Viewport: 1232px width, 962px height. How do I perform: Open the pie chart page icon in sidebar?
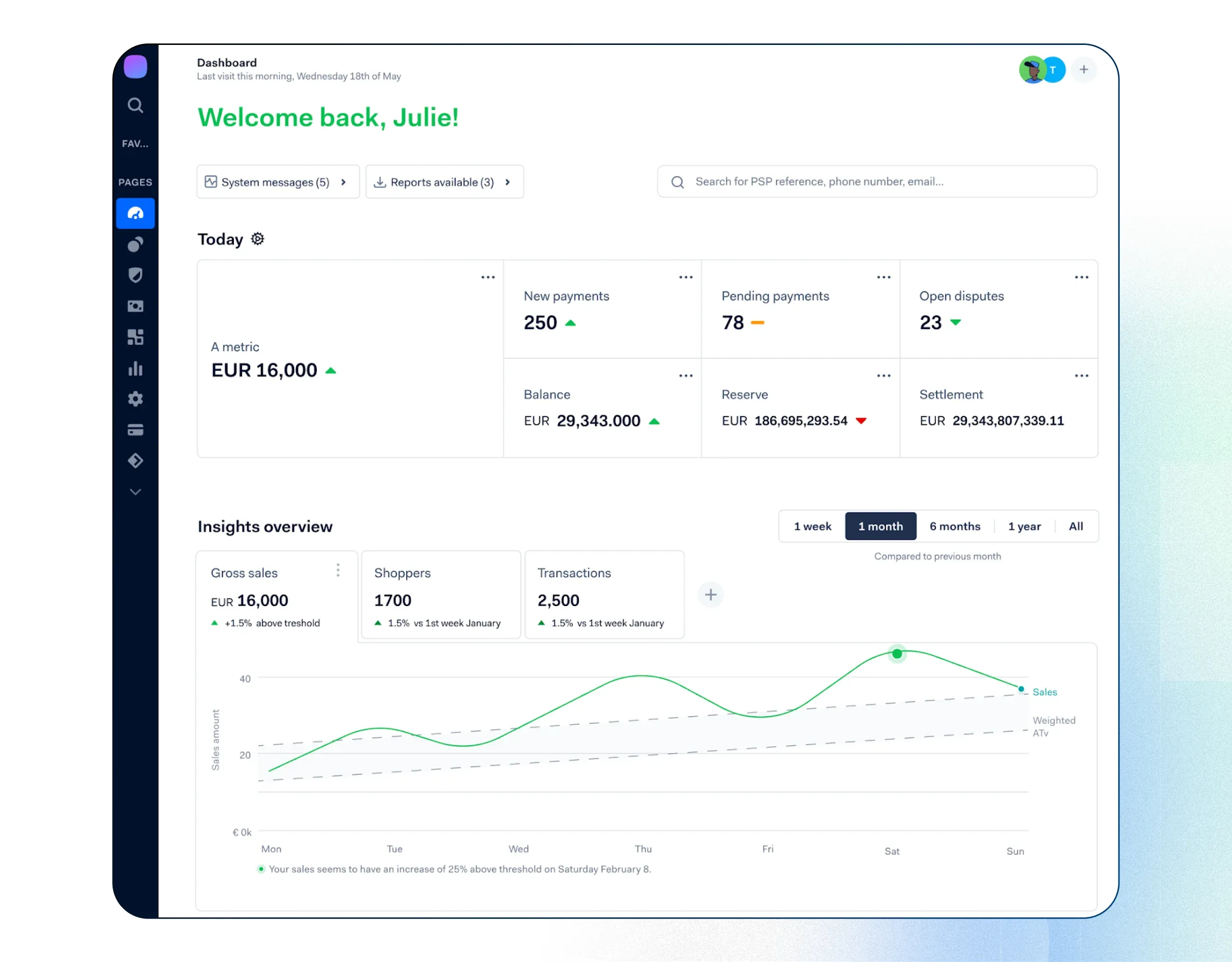(x=135, y=244)
